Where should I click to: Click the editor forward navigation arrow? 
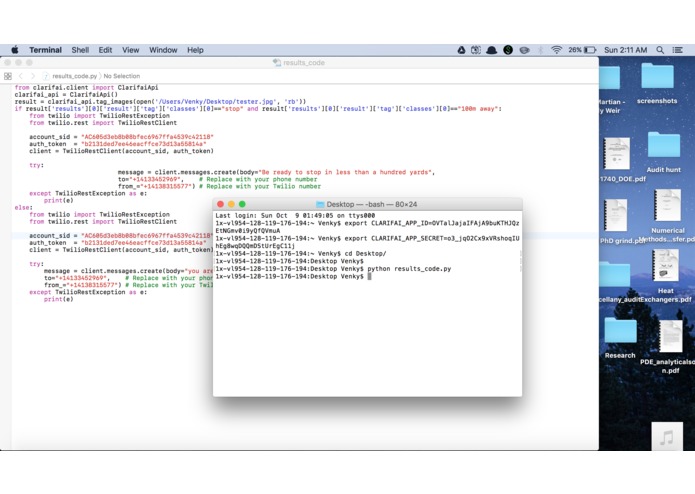32,76
